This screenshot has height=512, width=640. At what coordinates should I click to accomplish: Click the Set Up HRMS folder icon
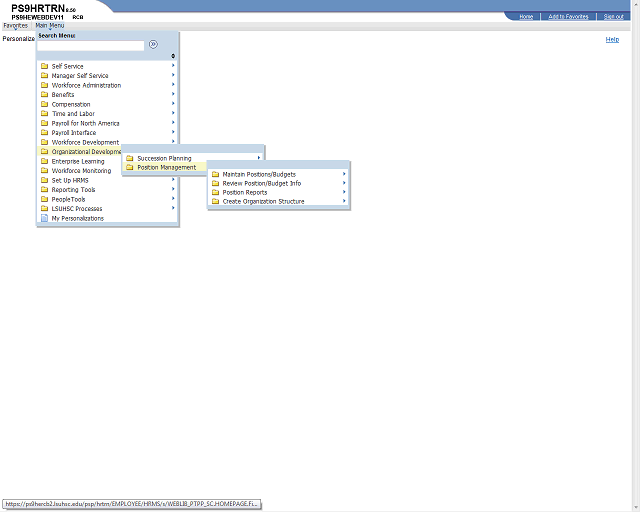pos(44,180)
